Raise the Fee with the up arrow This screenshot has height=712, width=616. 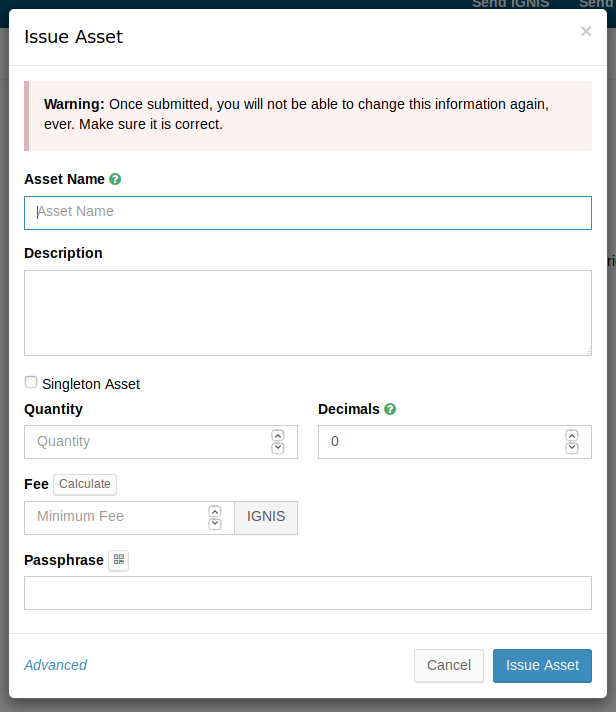point(214,512)
